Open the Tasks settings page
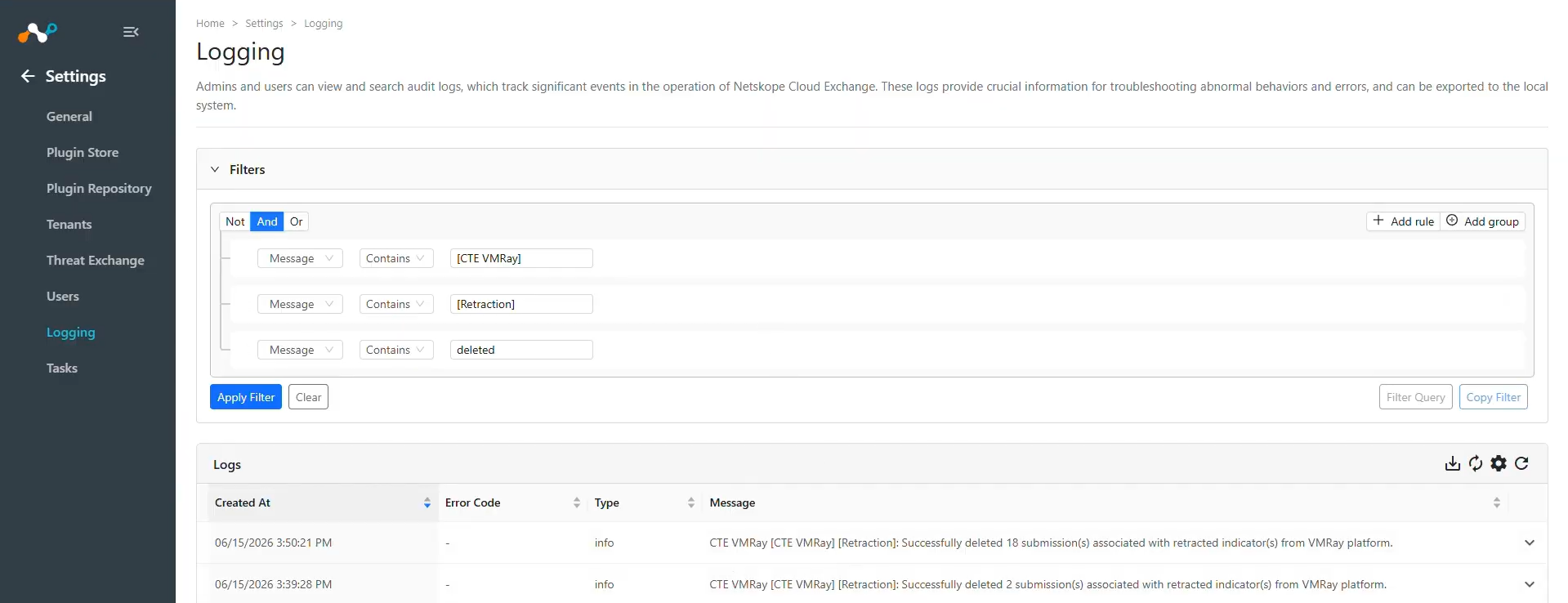The width and height of the screenshot is (1568, 603). click(62, 368)
